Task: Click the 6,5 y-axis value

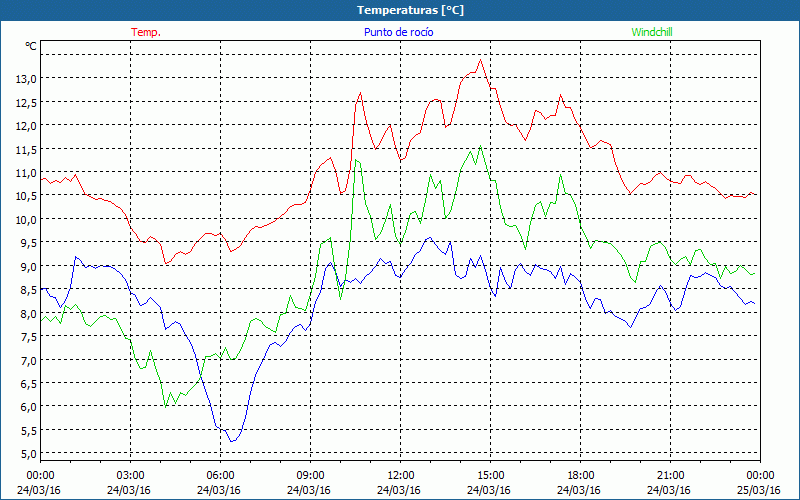Action: tap(30, 384)
